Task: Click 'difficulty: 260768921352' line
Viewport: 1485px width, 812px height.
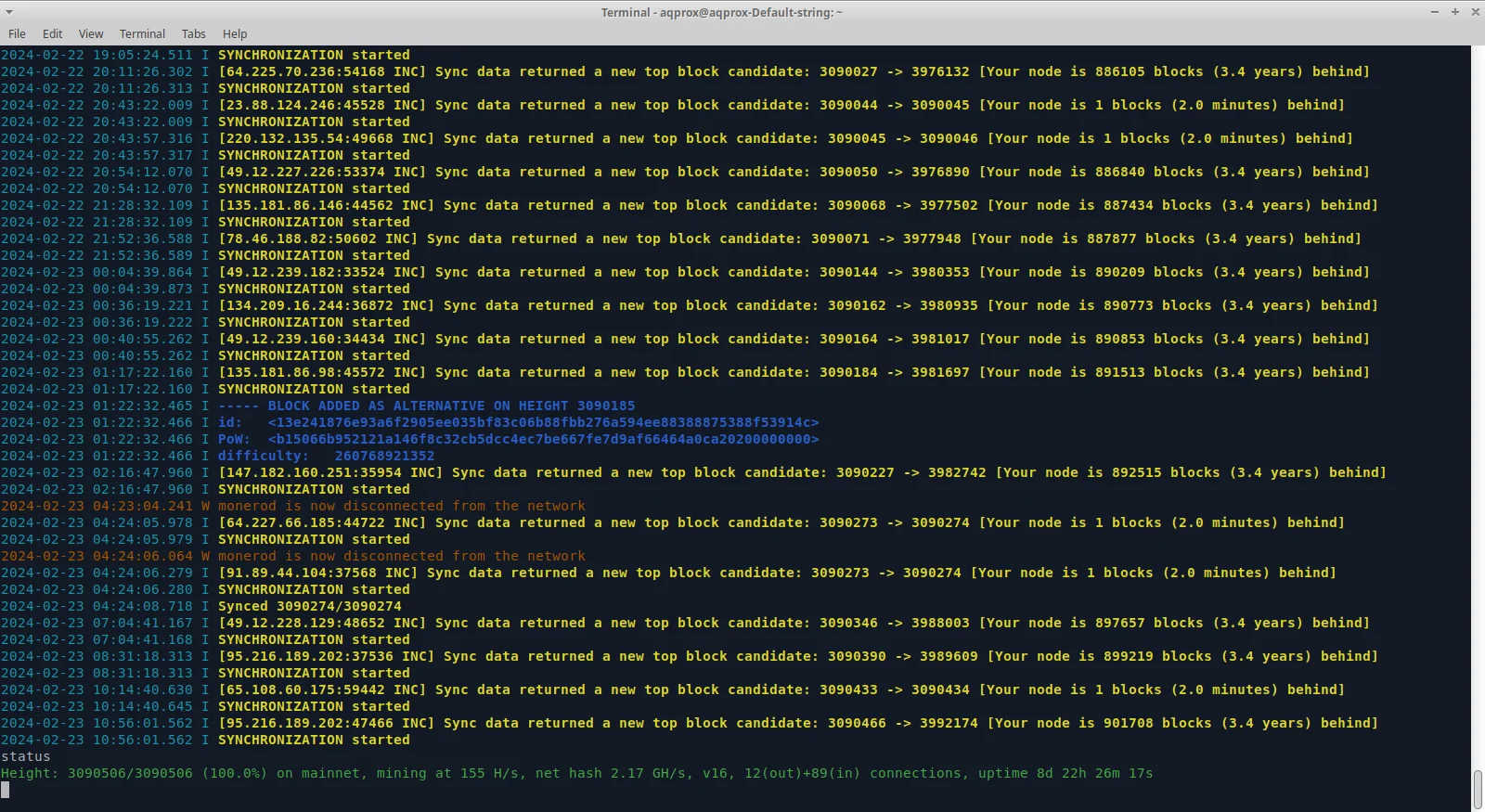Action: tap(326, 456)
